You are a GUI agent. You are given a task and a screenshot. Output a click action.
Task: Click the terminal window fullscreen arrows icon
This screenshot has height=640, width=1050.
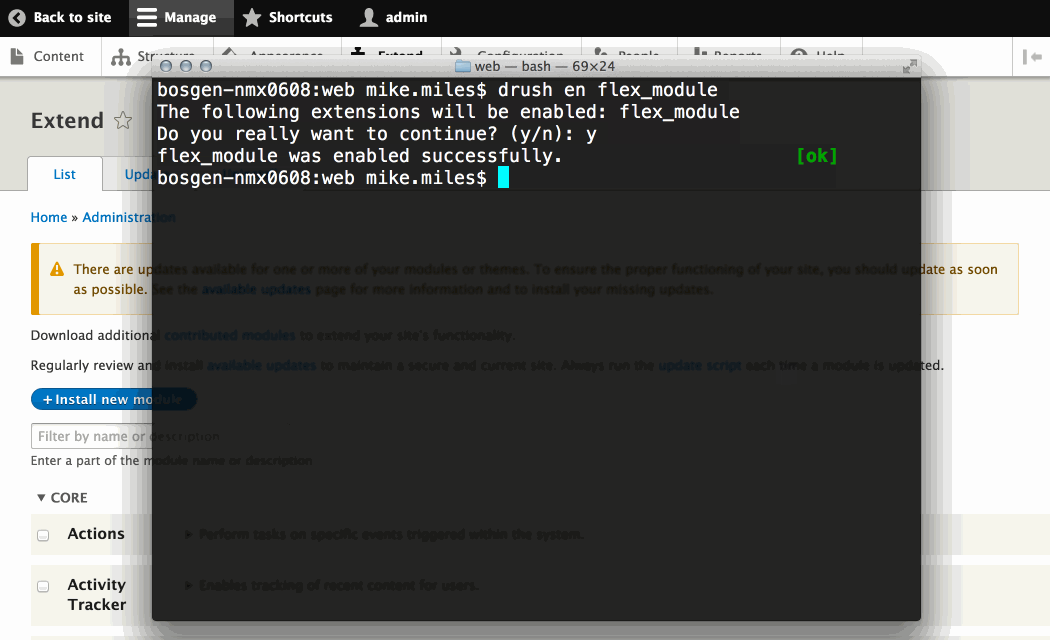[909, 66]
